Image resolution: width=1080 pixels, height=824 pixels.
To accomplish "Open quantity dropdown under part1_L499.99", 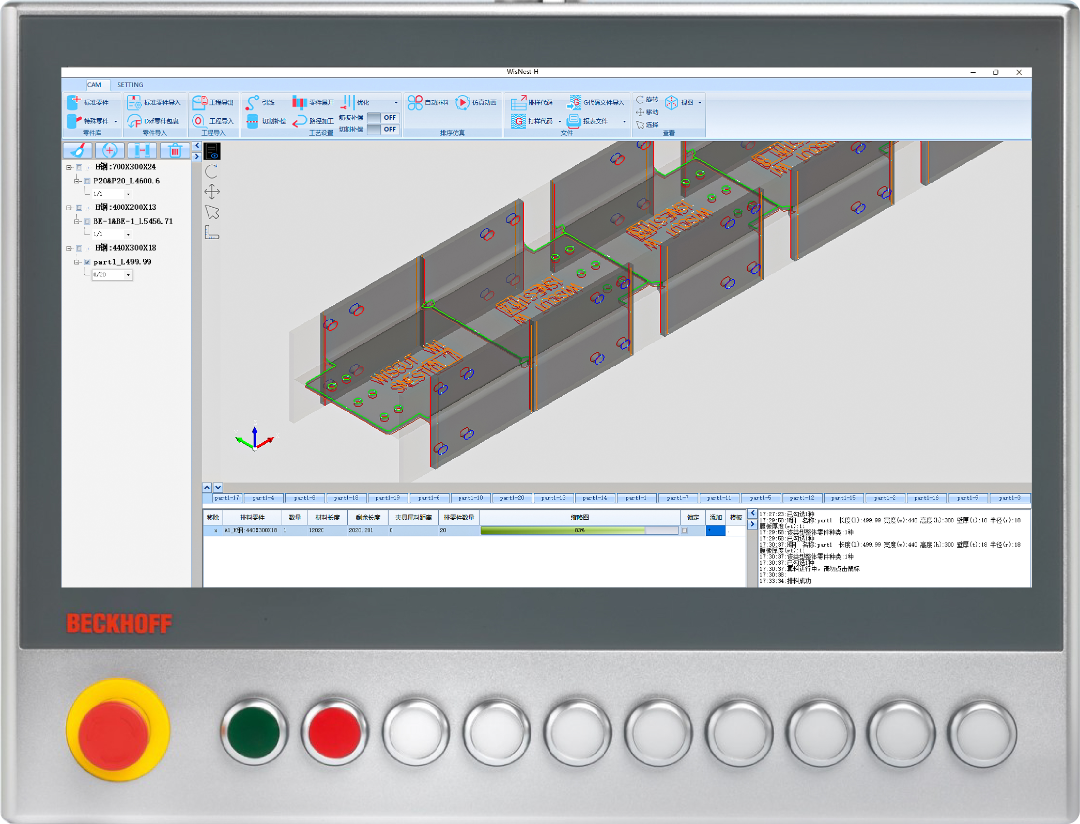I will pos(128,275).
